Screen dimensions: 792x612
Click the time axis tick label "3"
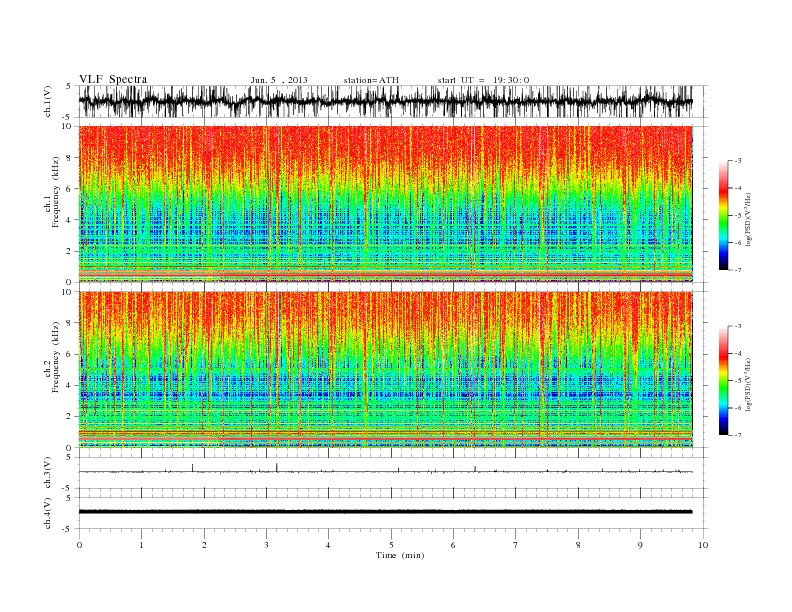point(266,545)
